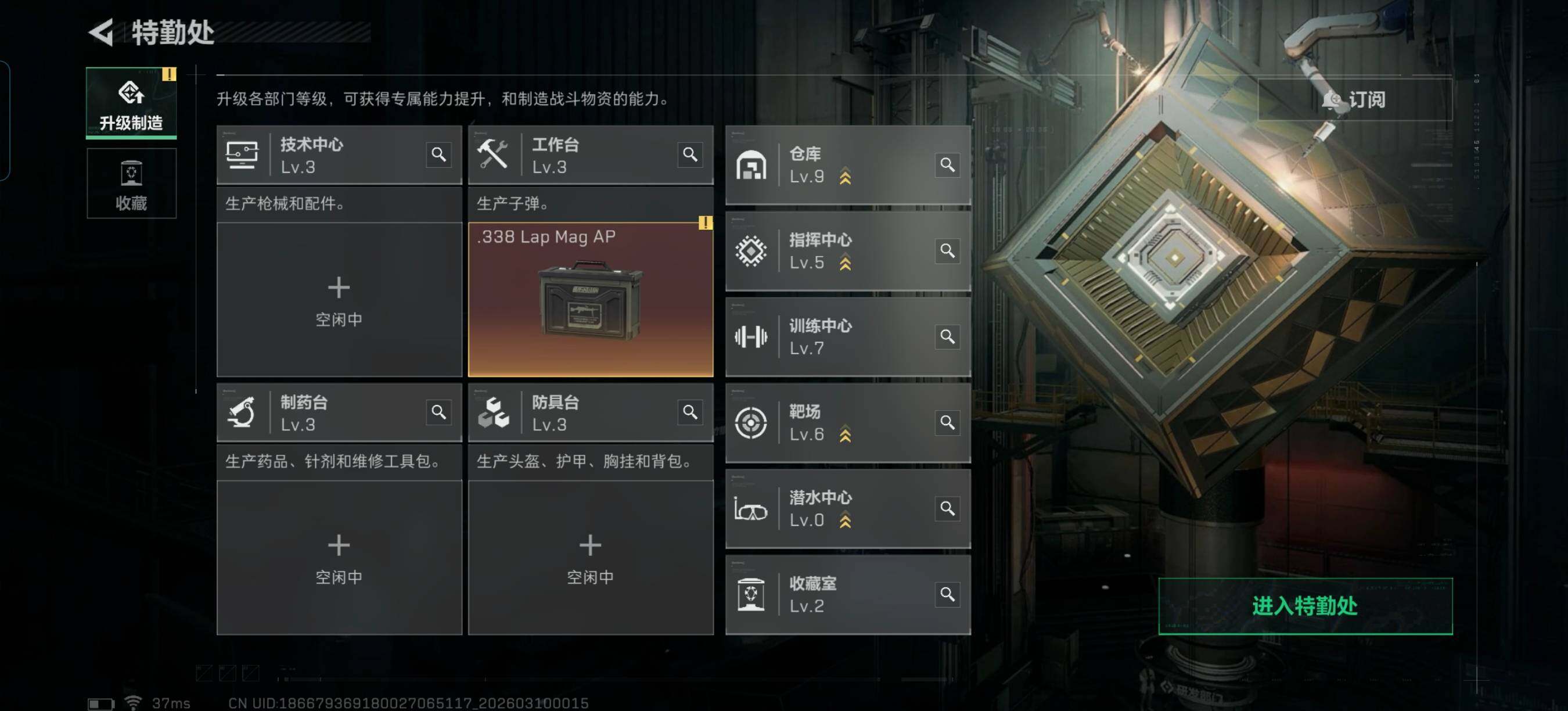Open magnifier details for 技术中心
The height and width of the screenshot is (711, 1568).
tap(439, 155)
